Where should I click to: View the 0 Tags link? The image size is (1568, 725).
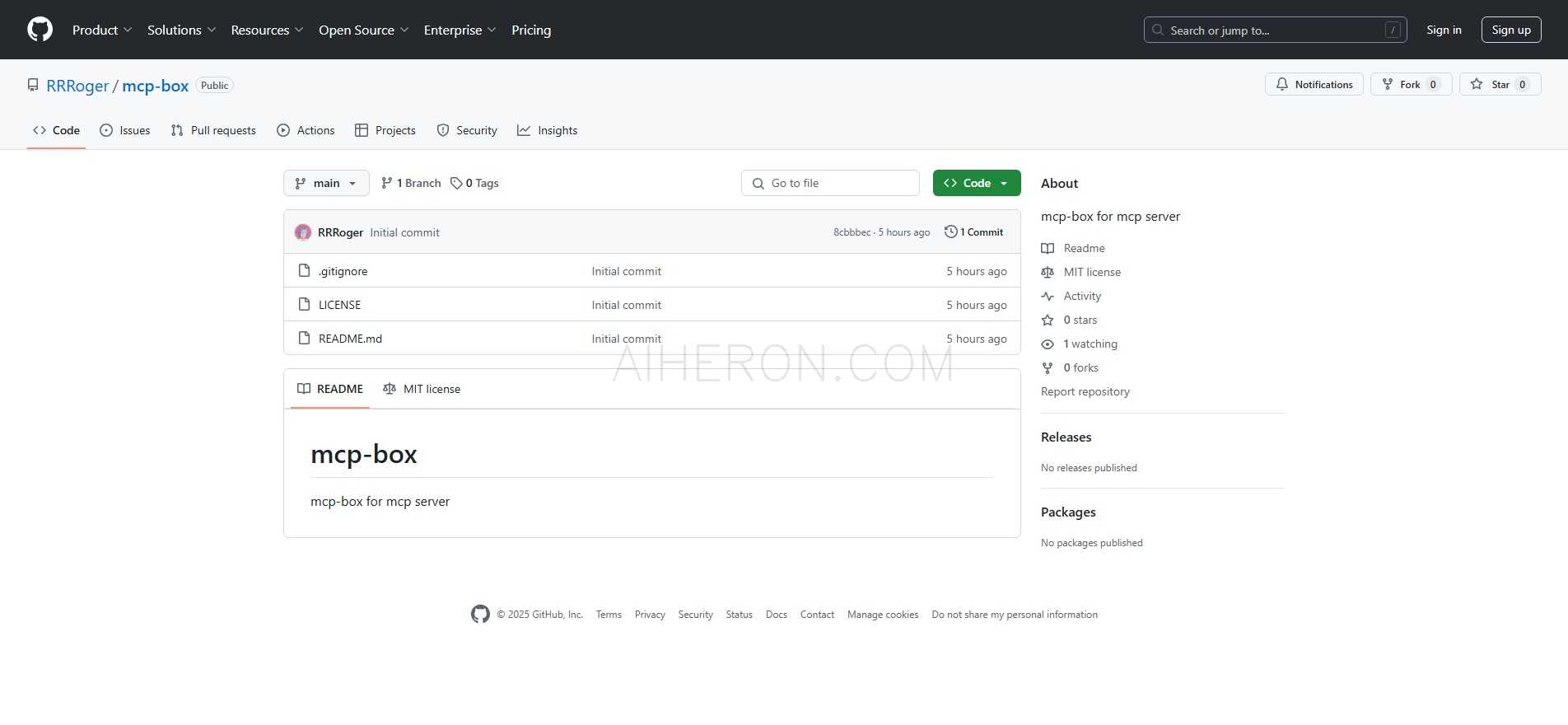(x=474, y=183)
